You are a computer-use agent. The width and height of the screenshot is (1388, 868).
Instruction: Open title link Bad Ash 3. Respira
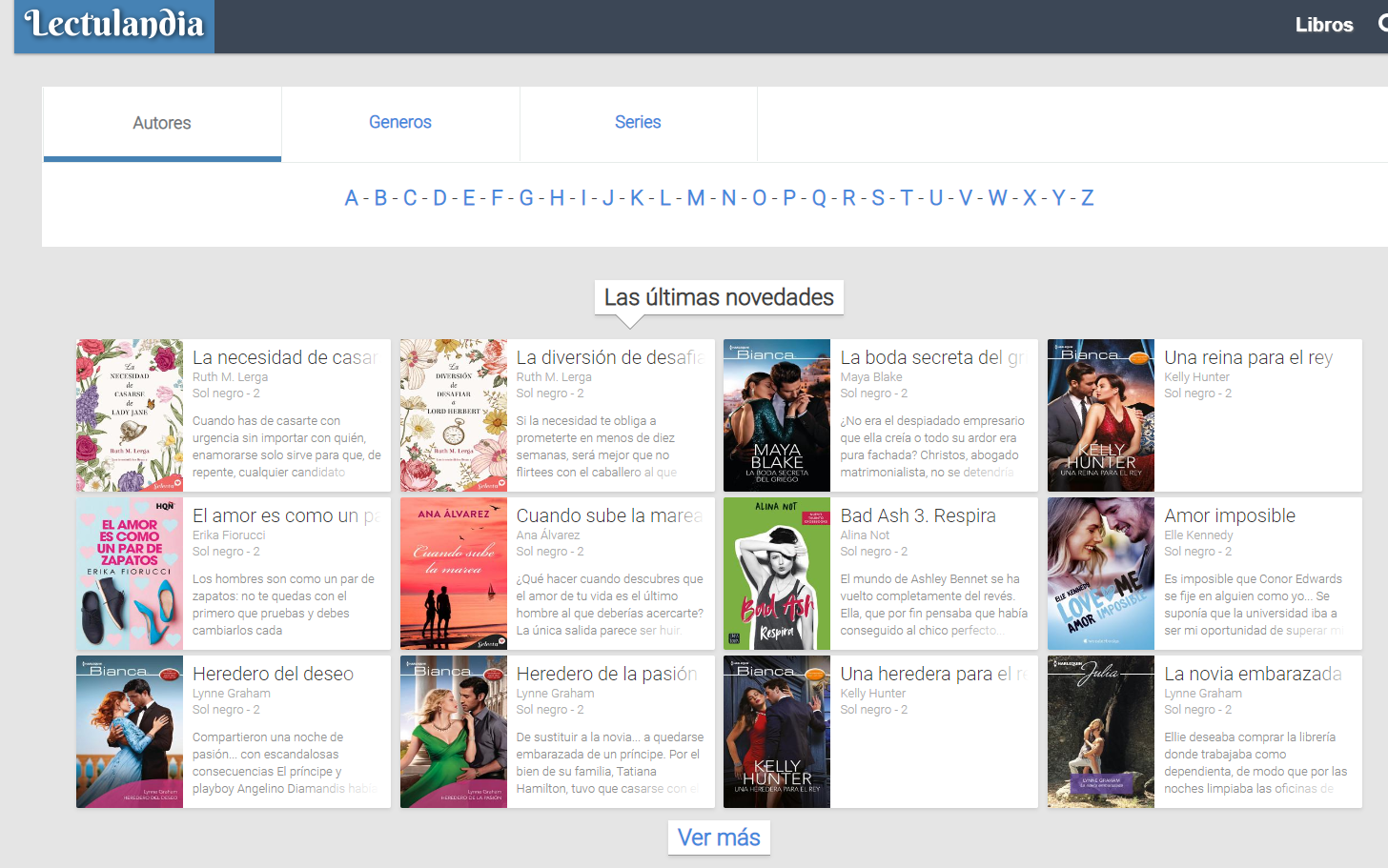[x=918, y=515]
